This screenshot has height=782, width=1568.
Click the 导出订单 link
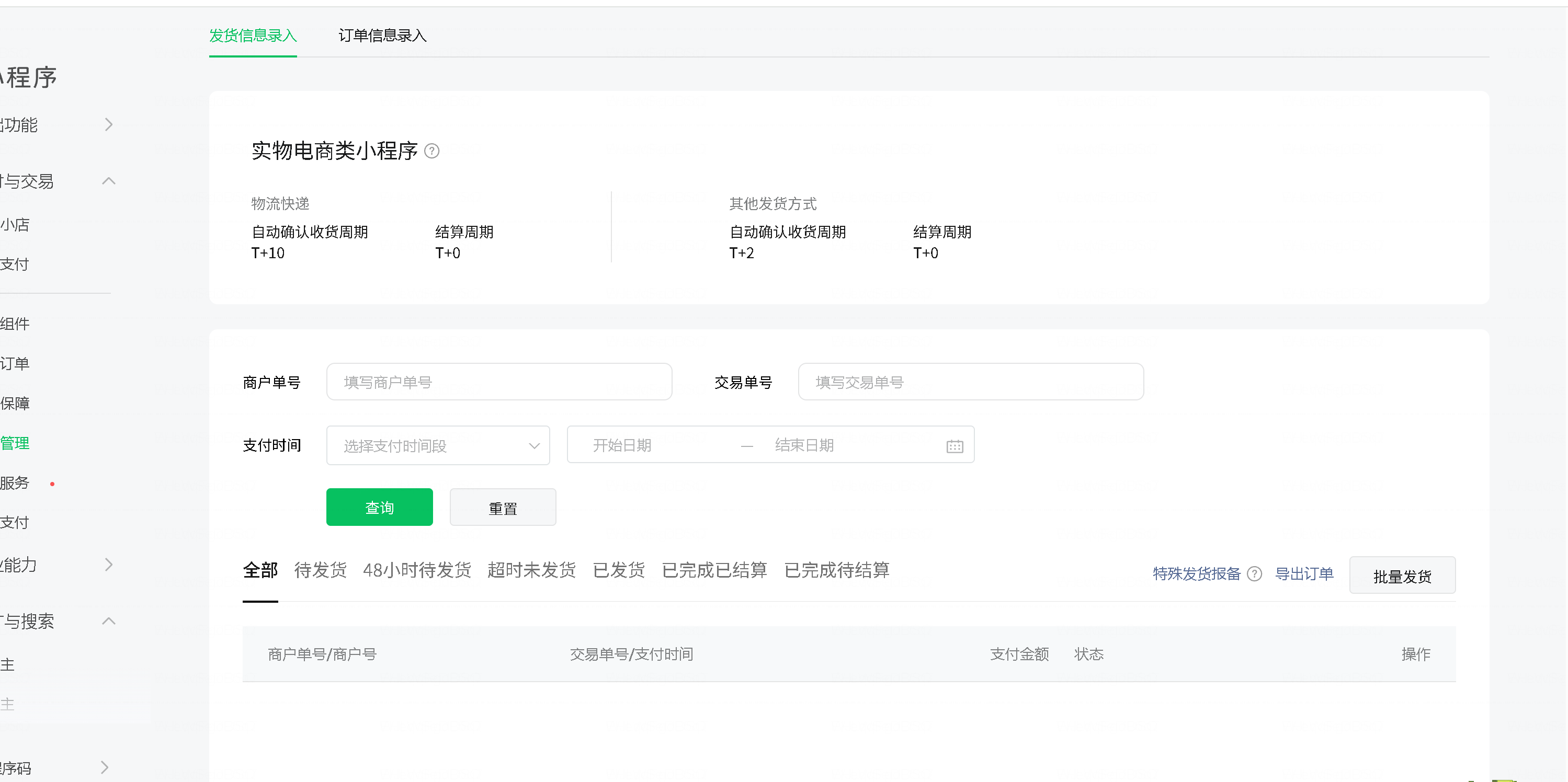click(x=1304, y=574)
